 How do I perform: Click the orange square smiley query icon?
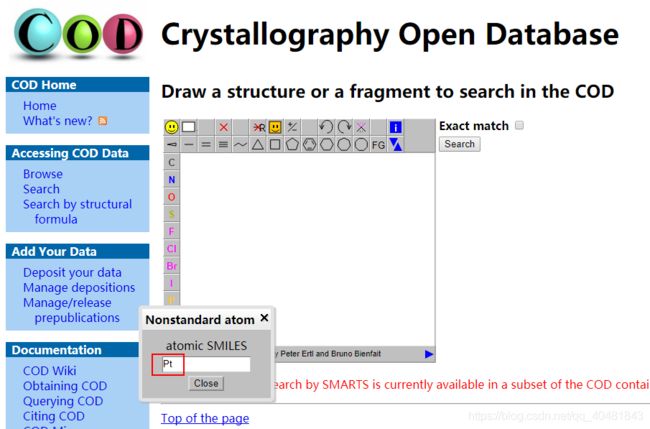pyautogui.click(x=275, y=127)
